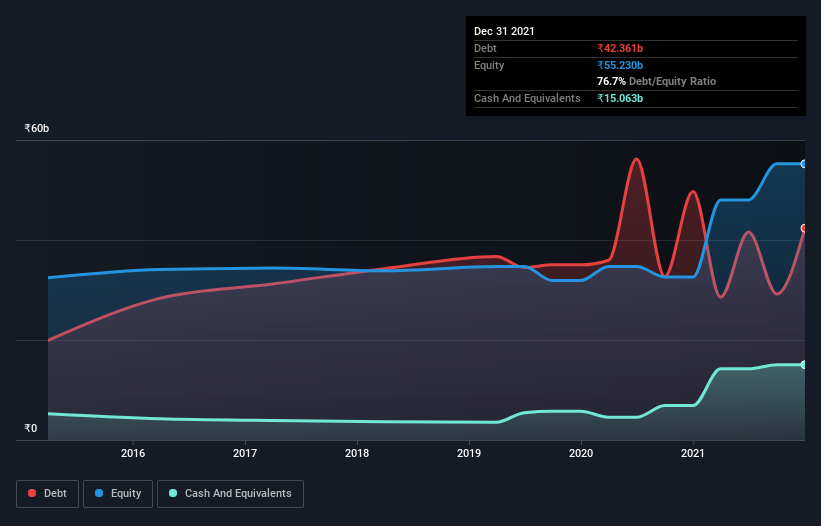Click the ₹42.361b debt value
821x526 pixels.
point(620,48)
